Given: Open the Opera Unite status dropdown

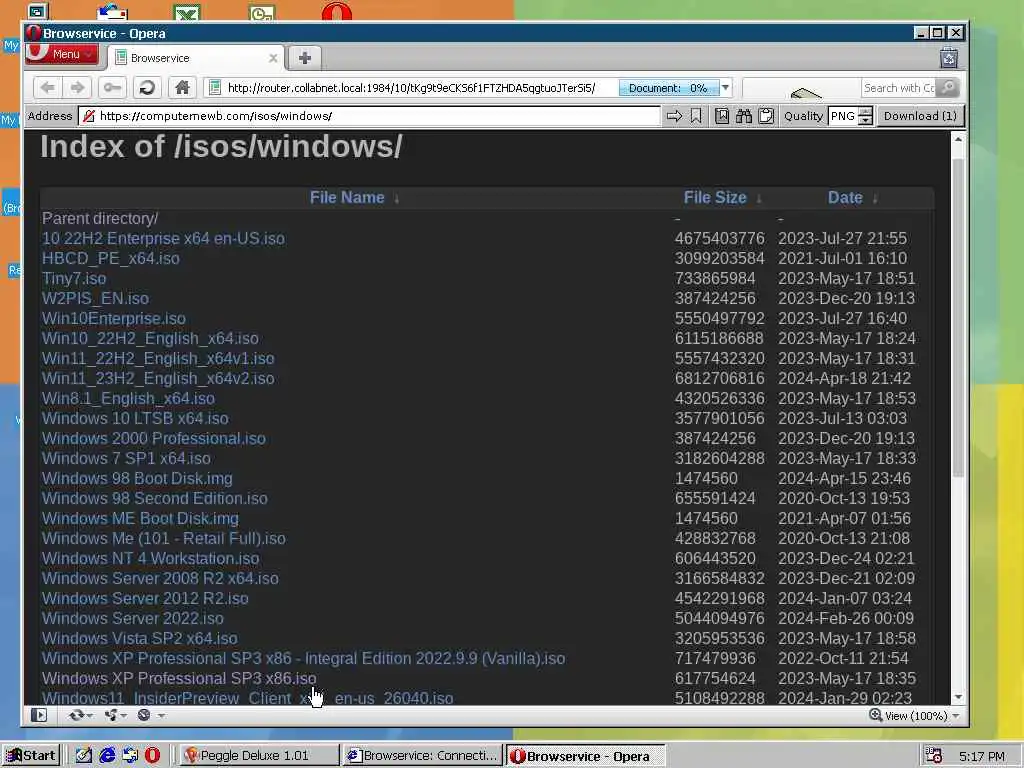Looking at the screenshot, I should pyautogui.click(x=116, y=716).
